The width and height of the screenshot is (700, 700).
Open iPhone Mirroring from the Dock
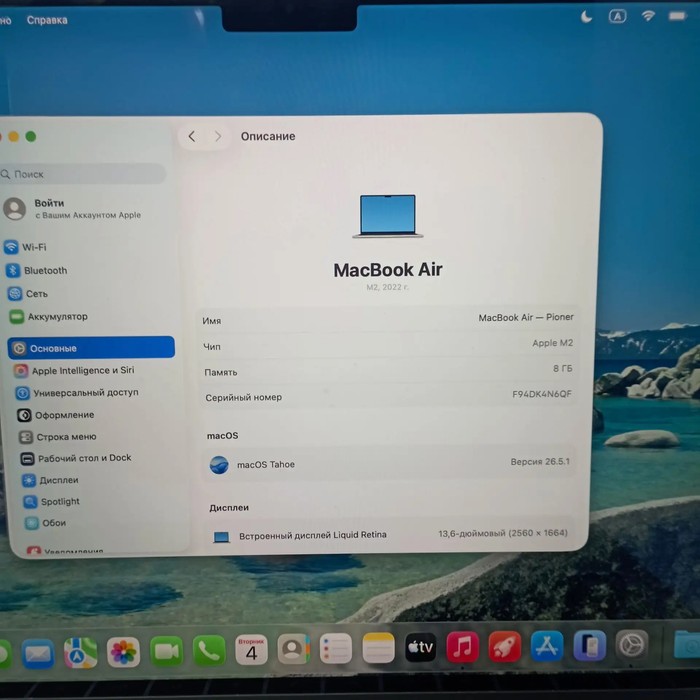(589, 645)
